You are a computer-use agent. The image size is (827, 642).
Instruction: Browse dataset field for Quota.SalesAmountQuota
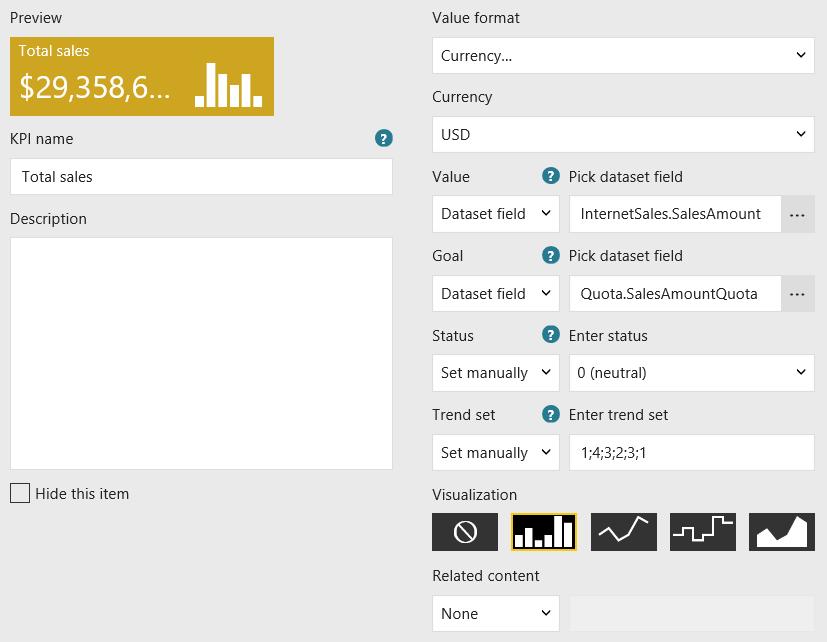click(797, 294)
